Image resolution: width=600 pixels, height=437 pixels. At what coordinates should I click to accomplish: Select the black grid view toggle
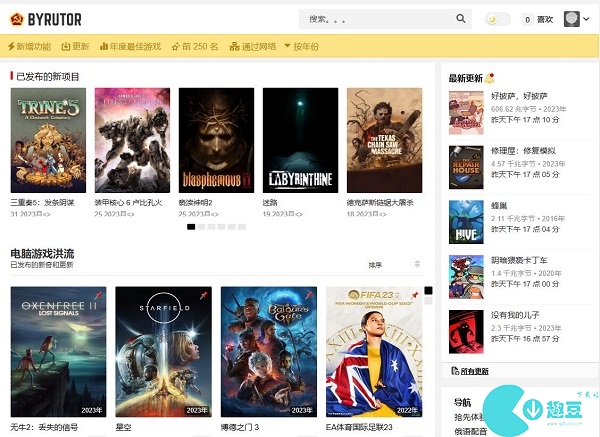(x=428, y=290)
